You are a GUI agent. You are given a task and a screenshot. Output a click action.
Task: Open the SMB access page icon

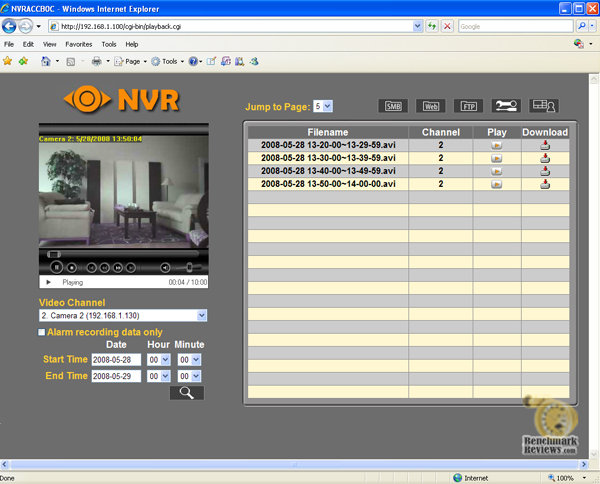point(393,106)
